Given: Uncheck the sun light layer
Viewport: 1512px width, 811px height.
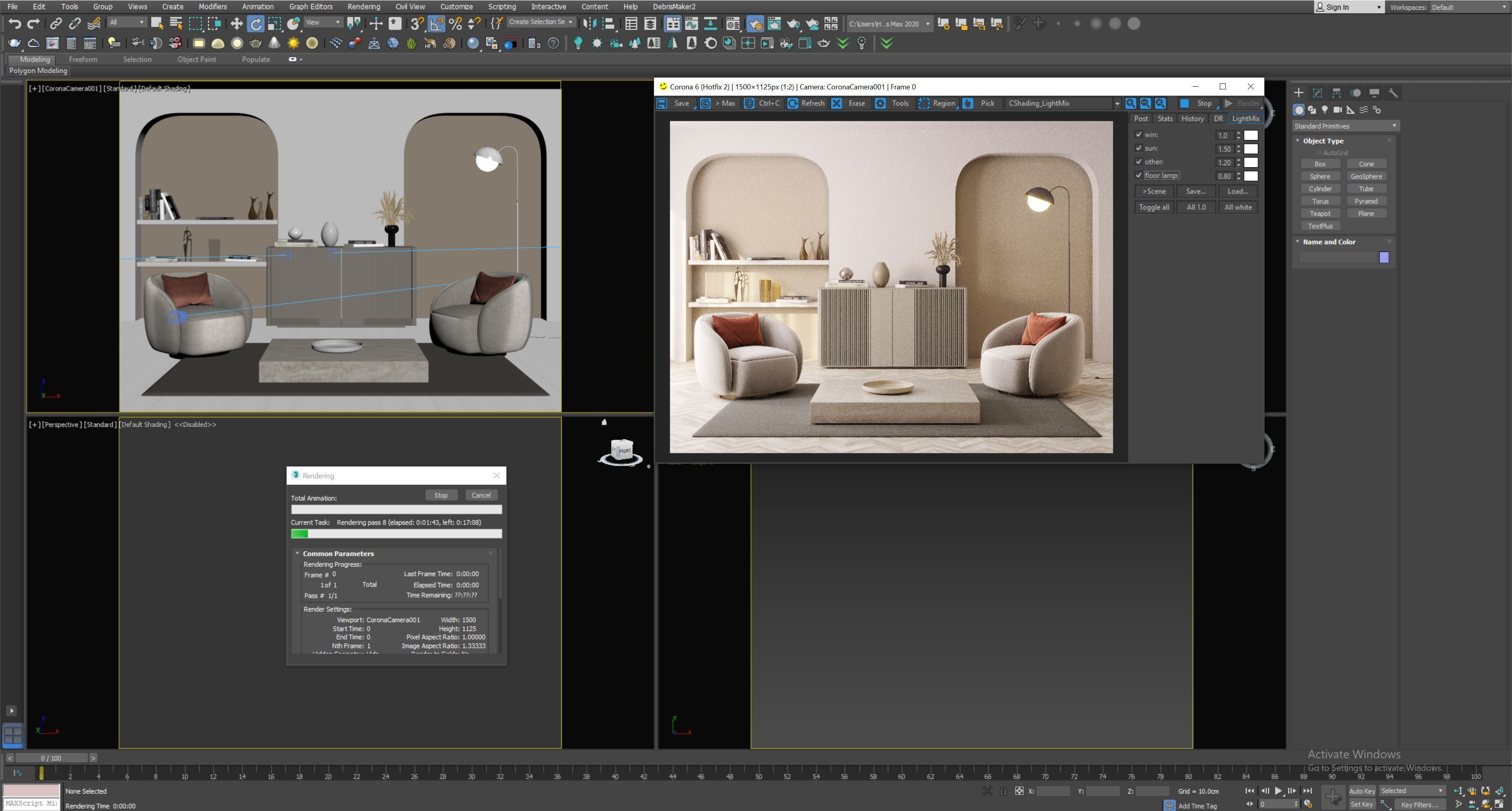Looking at the screenshot, I should pyautogui.click(x=1139, y=148).
